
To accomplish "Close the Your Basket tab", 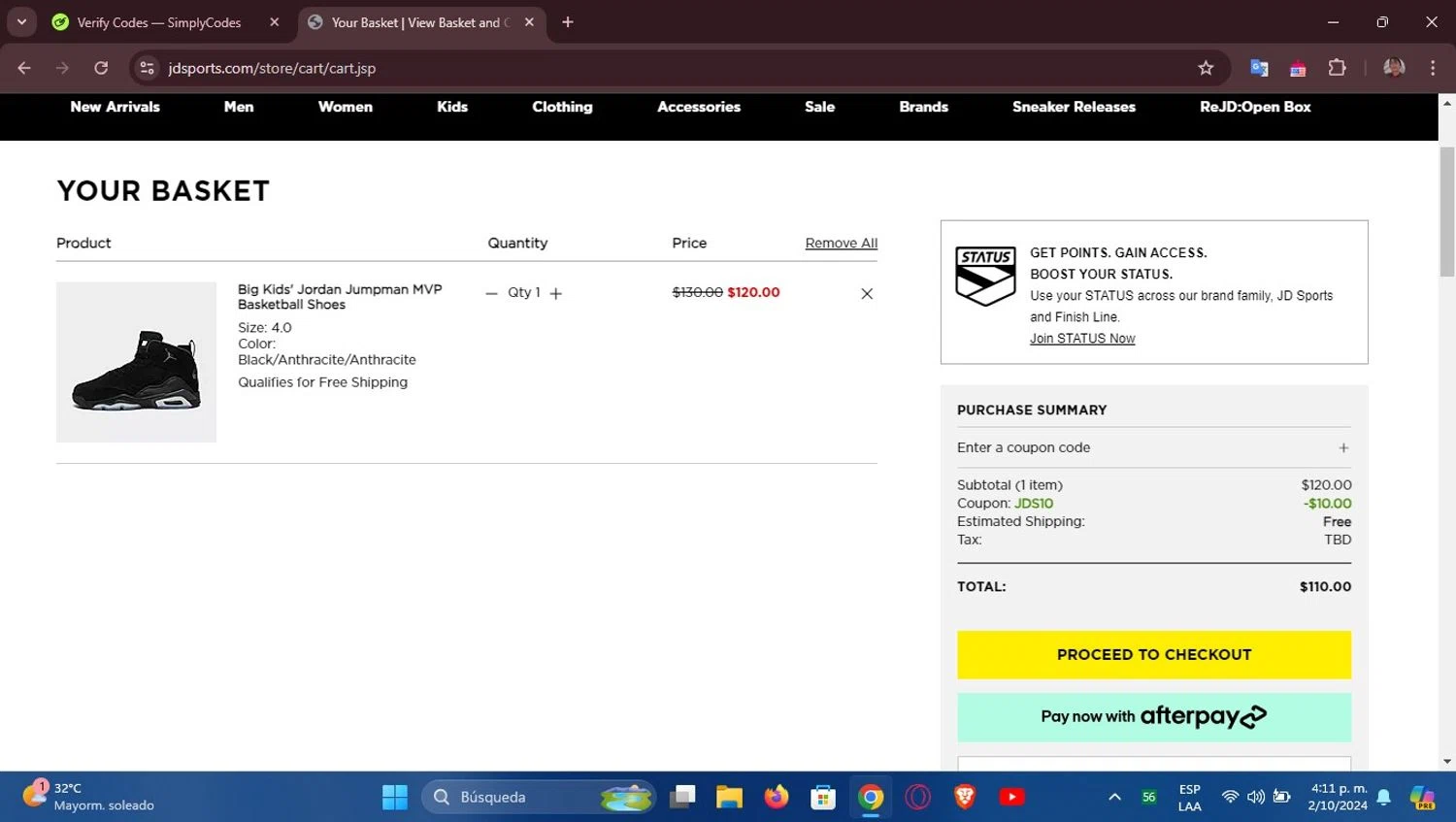I will [x=529, y=22].
